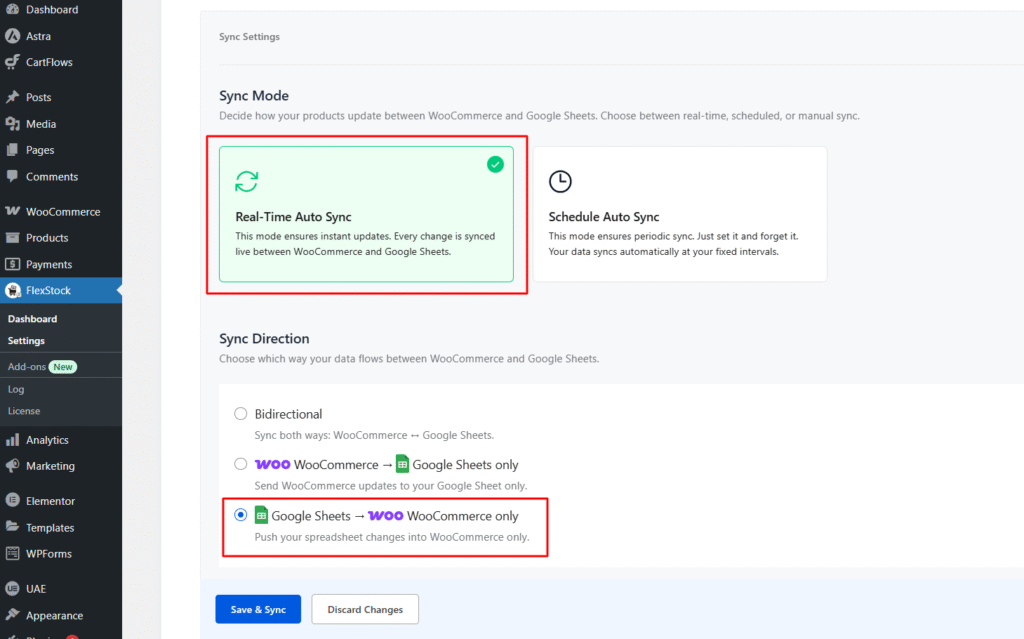
Task: Open FlexStock Dashboard submenu
Action: (x=33, y=319)
